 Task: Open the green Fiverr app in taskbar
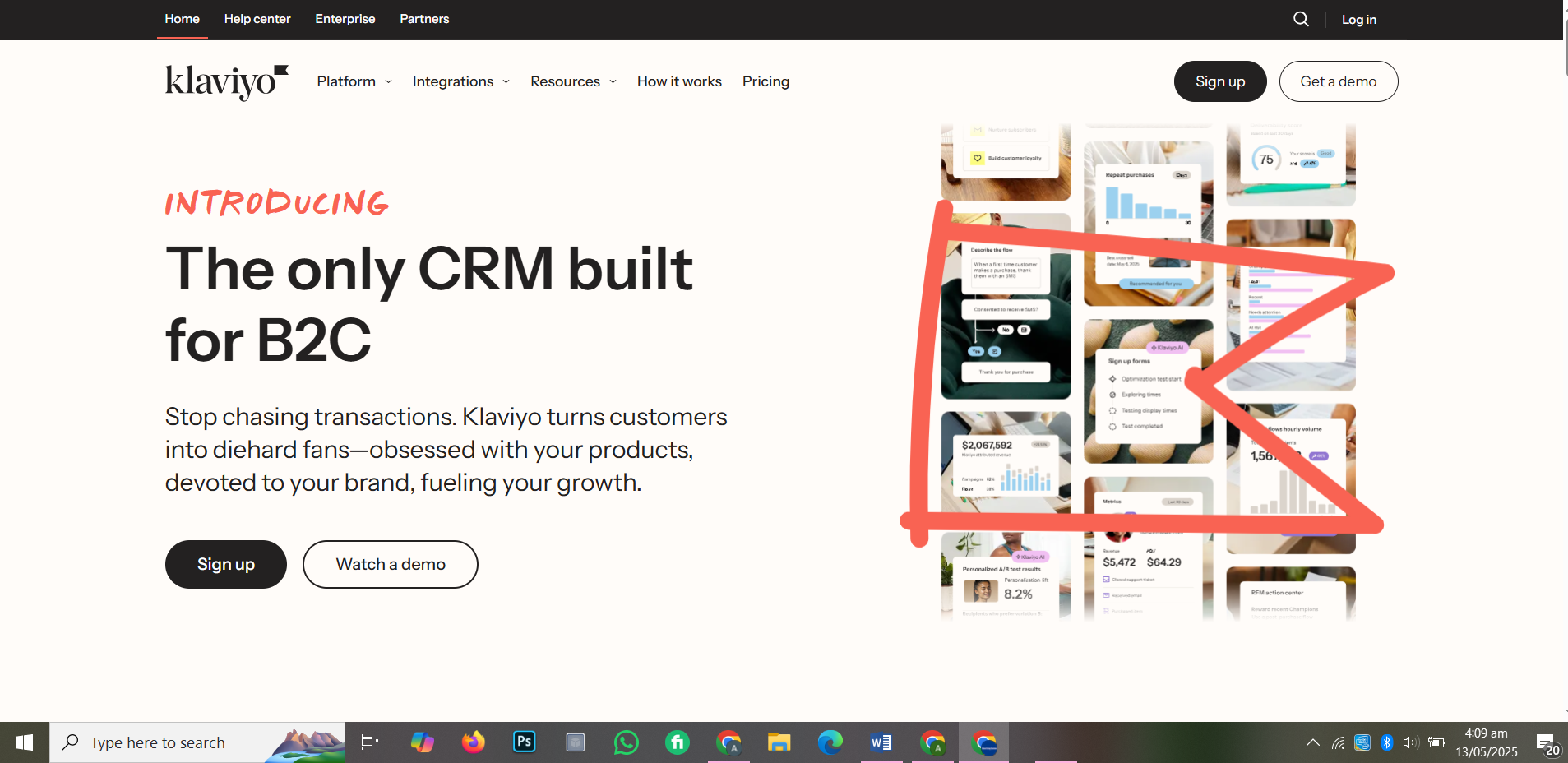[x=677, y=742]
